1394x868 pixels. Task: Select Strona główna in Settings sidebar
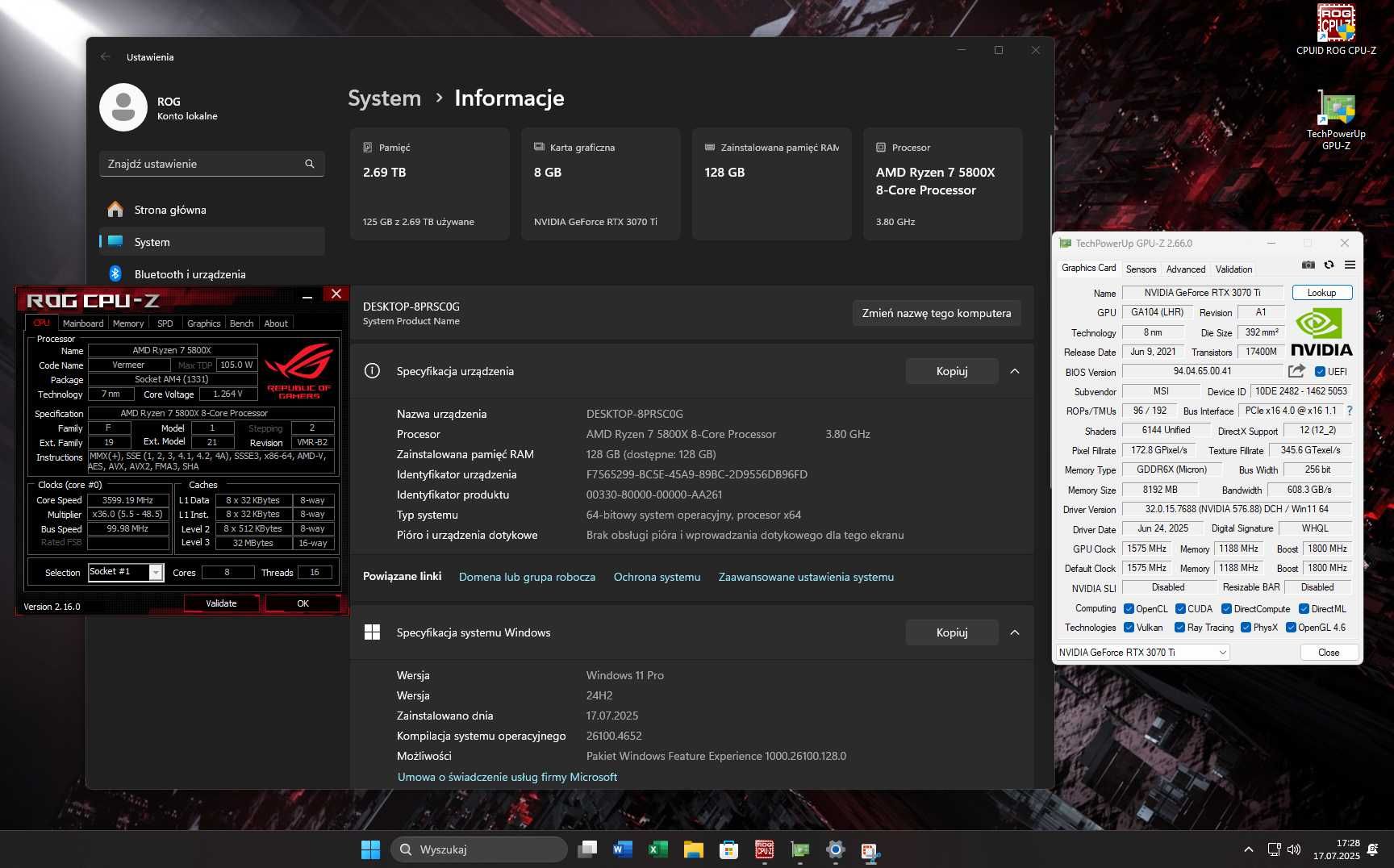click(x=212, y=210)
